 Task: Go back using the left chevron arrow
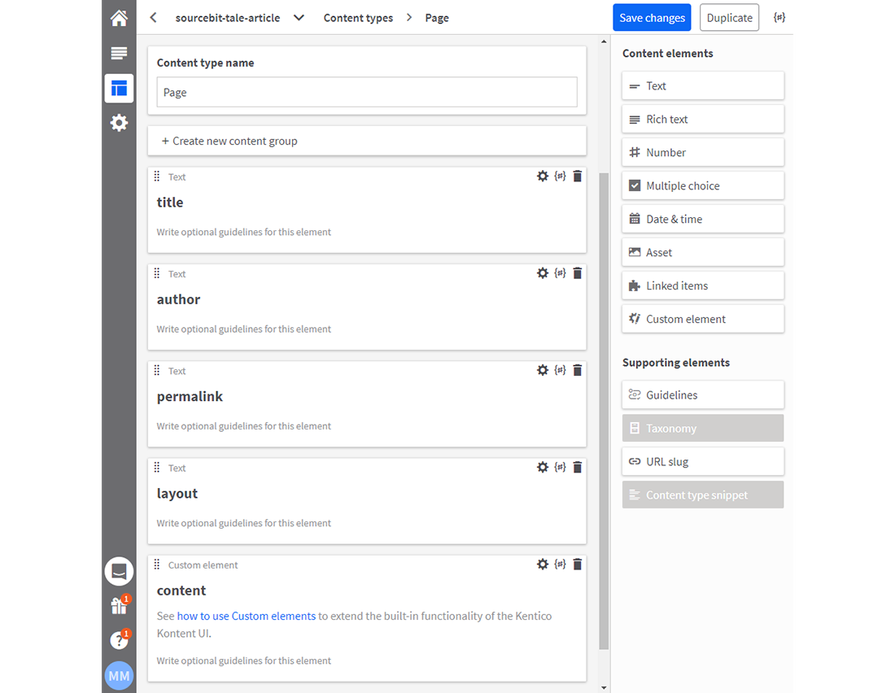[153, 18]
